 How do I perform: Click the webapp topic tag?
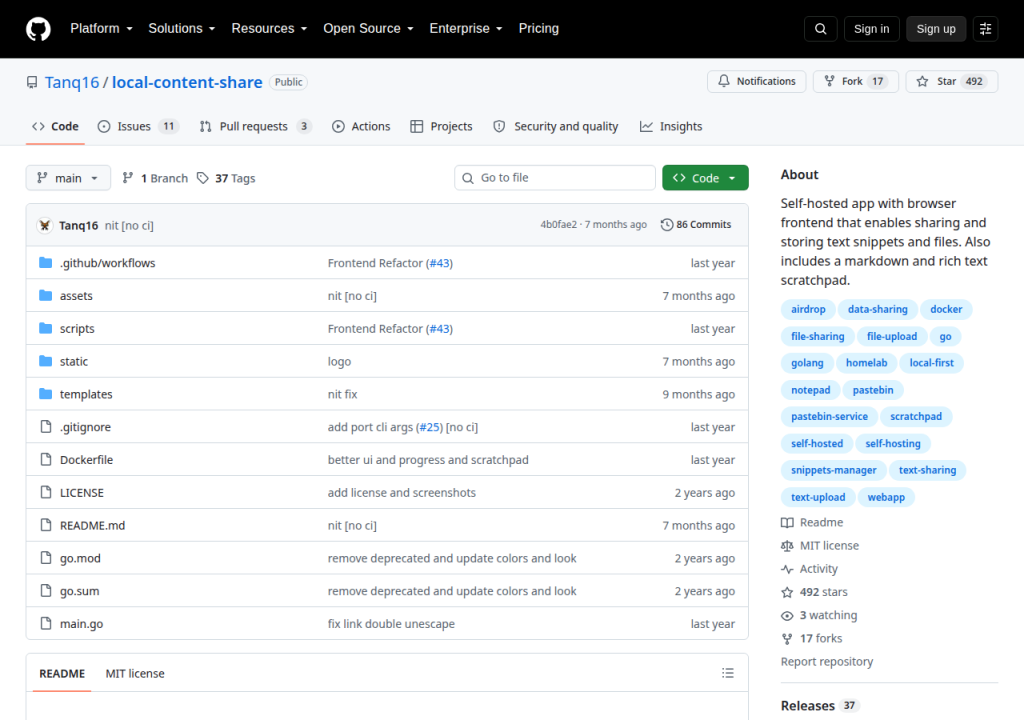886,497
